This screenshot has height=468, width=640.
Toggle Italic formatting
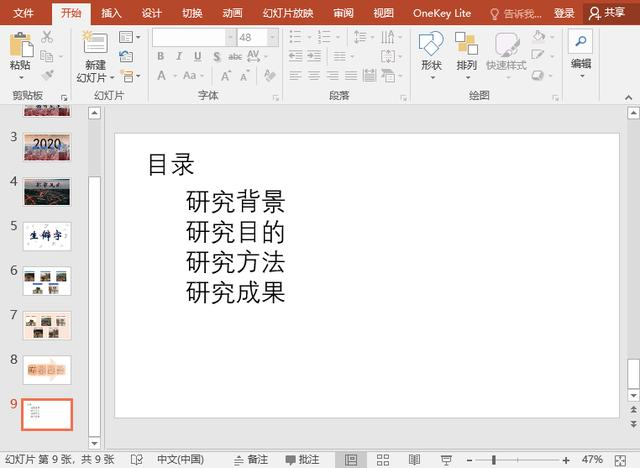pyautogui.click(x=179, y=56)
